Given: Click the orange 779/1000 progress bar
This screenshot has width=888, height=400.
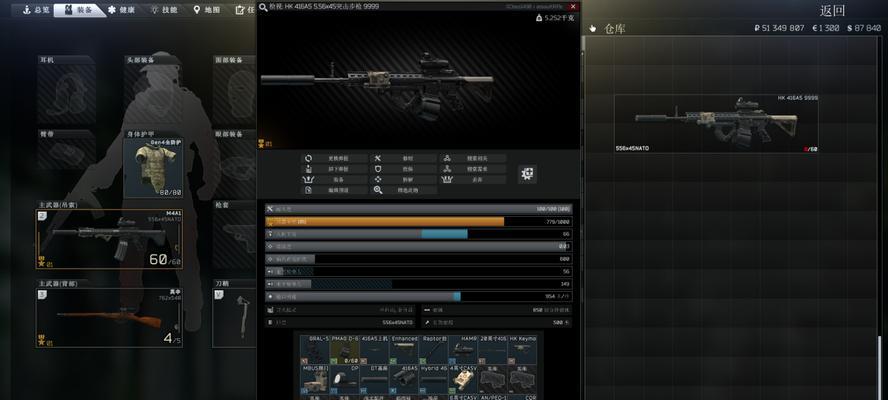Looking at the screenshot, I should [419, 222].
